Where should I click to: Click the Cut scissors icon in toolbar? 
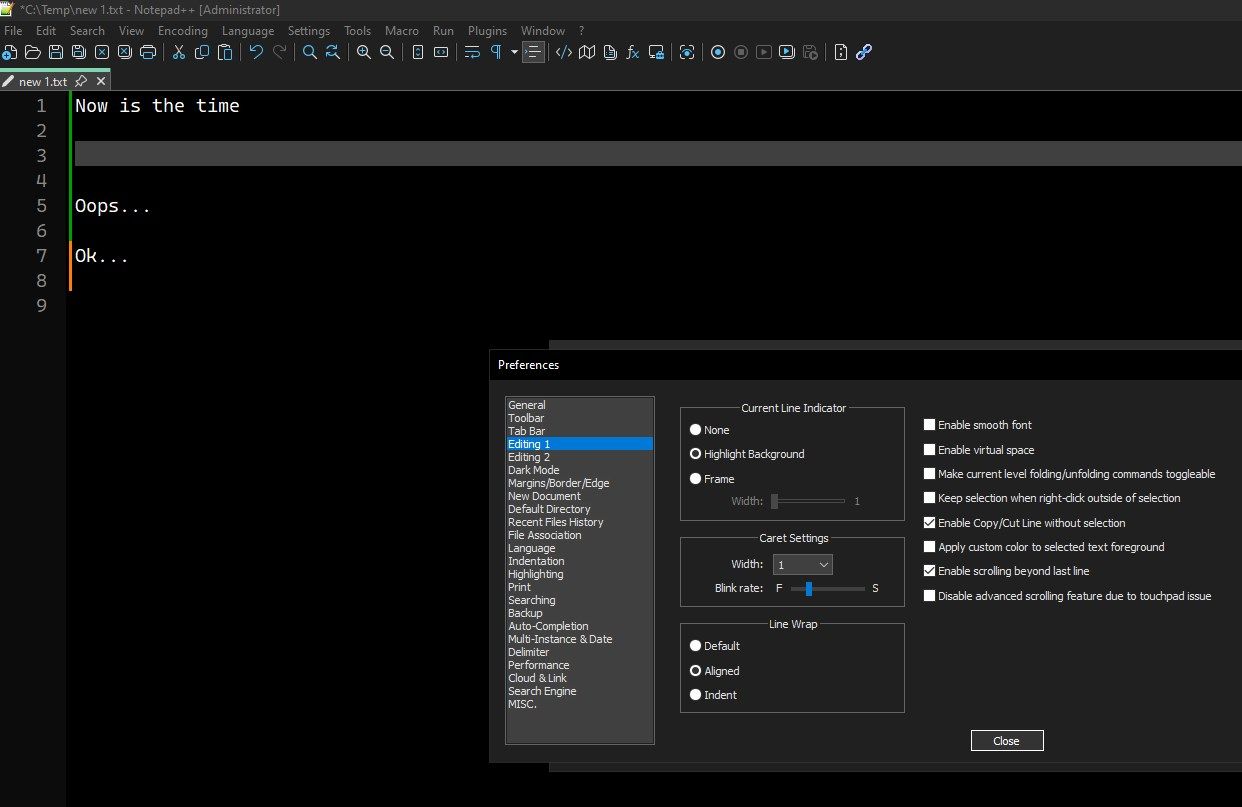(179, 52)
